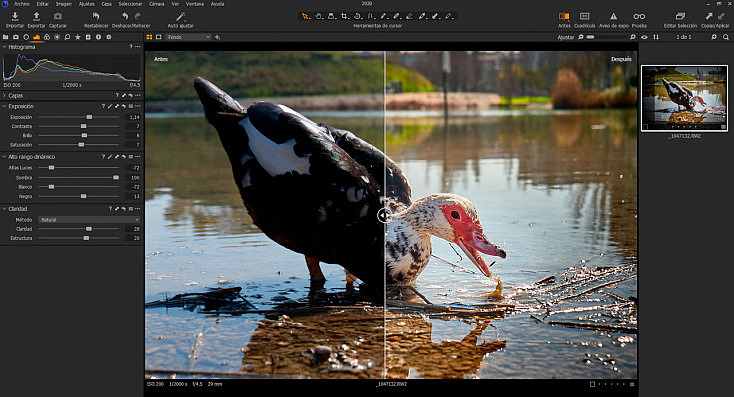Open the Capa menu
734x397 pixels.
(x=107, y=4)
